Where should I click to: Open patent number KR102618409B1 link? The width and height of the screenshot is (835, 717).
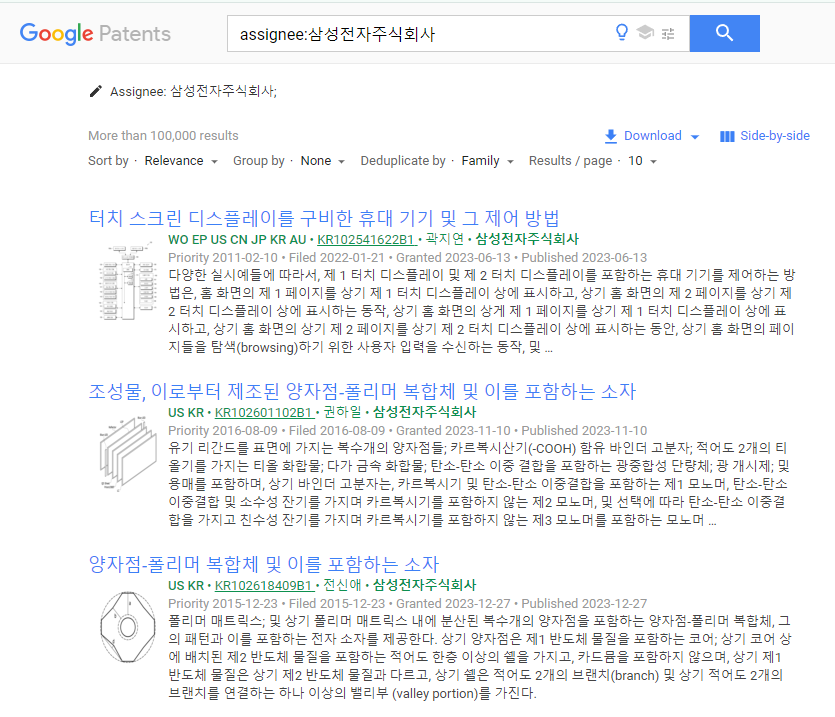[x=264, y=585]
